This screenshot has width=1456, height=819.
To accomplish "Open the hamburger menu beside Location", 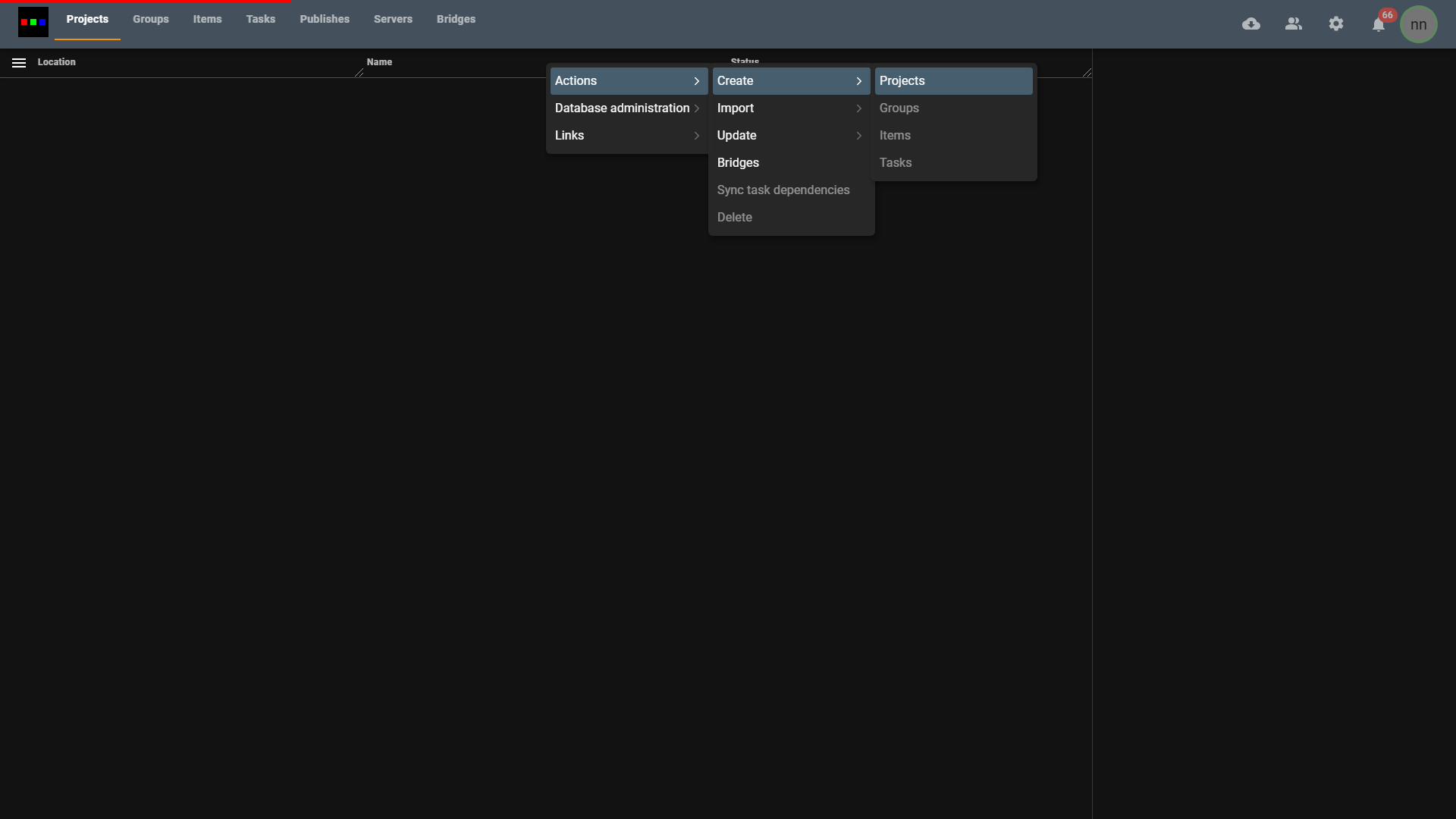I will [18, 62].
